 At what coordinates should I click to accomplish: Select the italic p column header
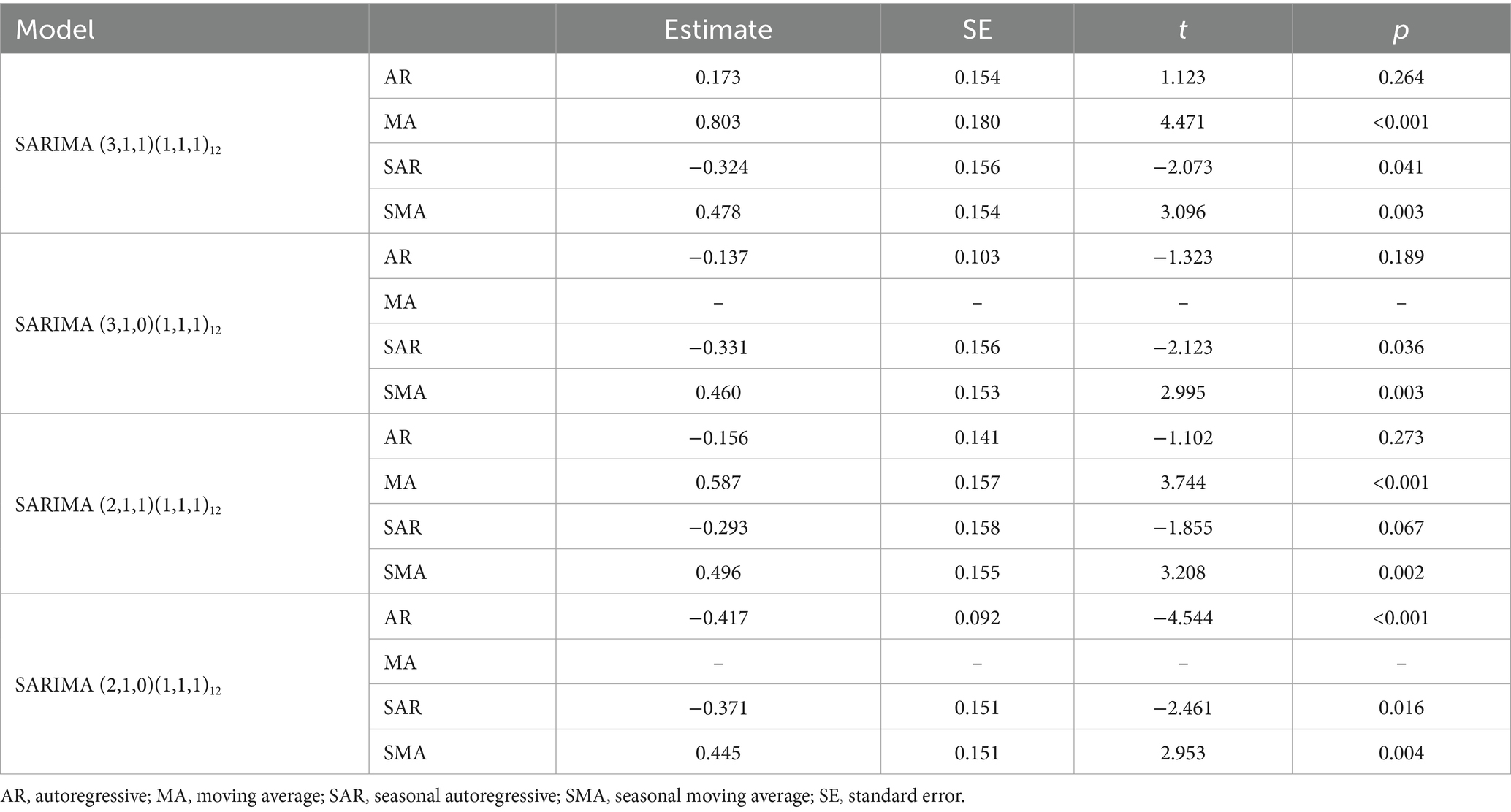pos(1401,29)
